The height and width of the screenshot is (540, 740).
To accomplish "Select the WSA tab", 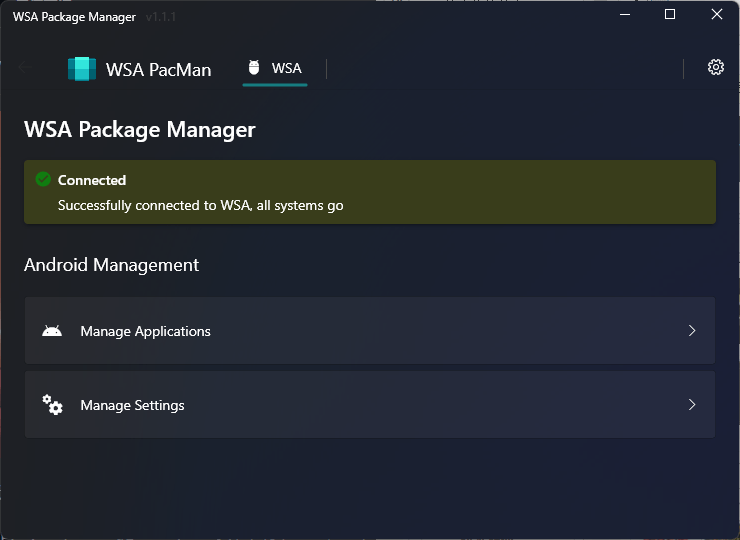I will click(x=275, y=69).
